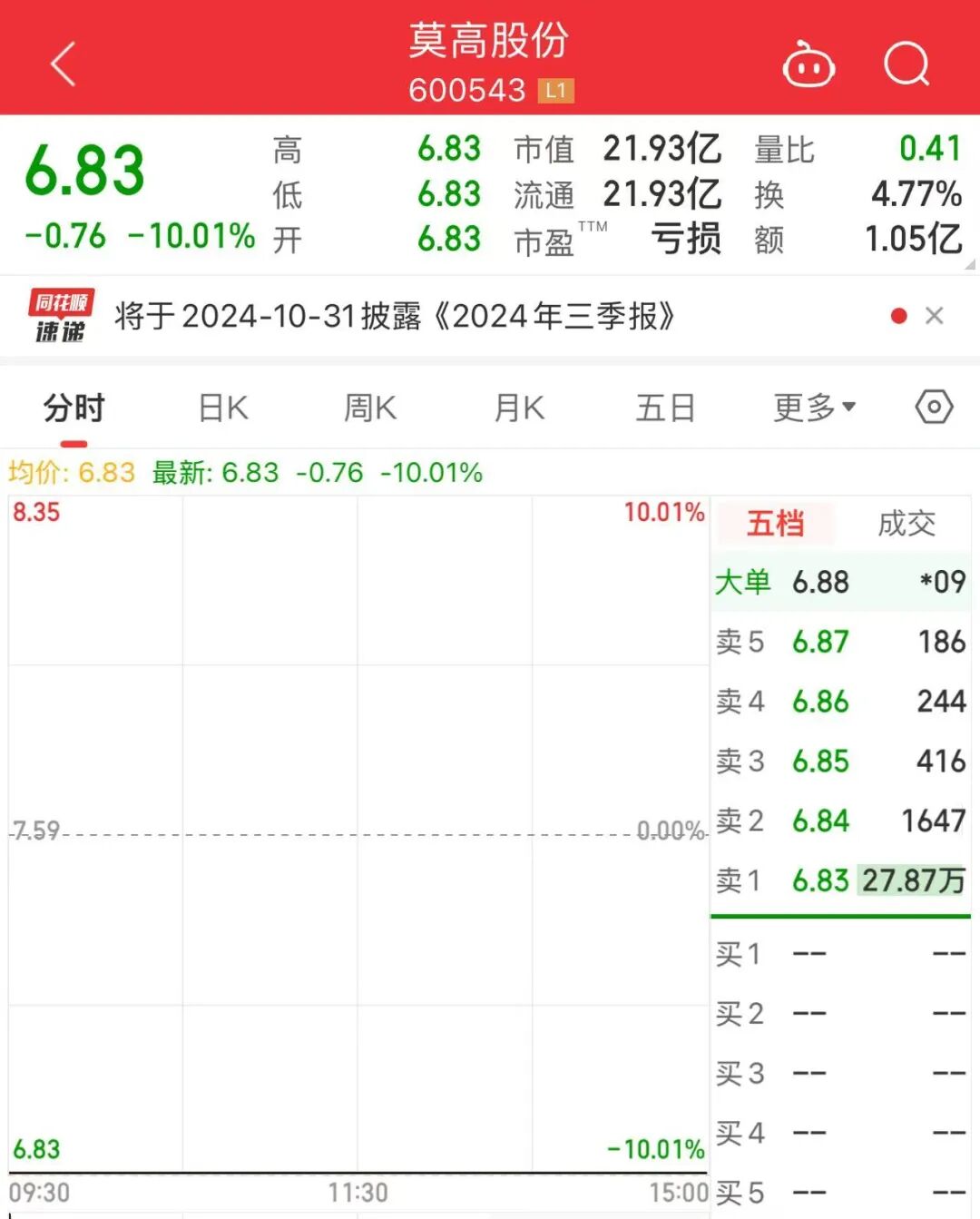Click the 卖1 price of 6.83
The height and width of the screenshot is (1219, 980).
pos(819,880)
